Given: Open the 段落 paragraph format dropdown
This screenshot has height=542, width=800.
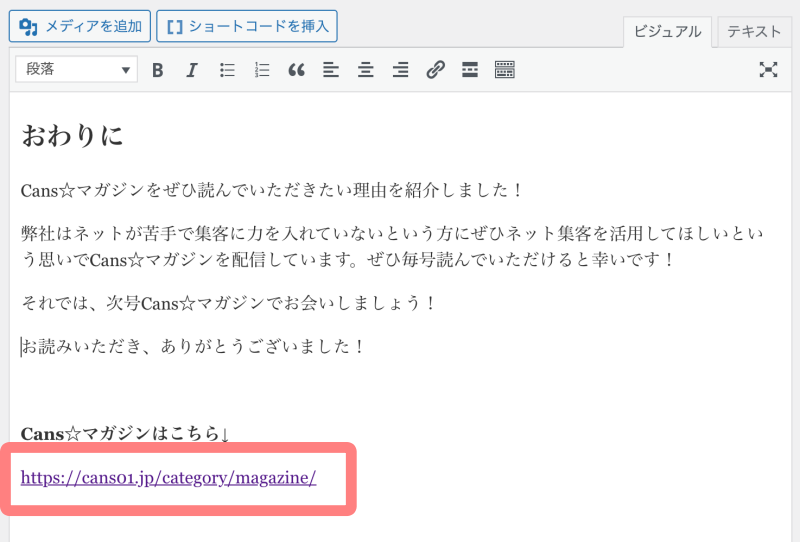Looking at the screenshot, I should click(x=76, y=70).
